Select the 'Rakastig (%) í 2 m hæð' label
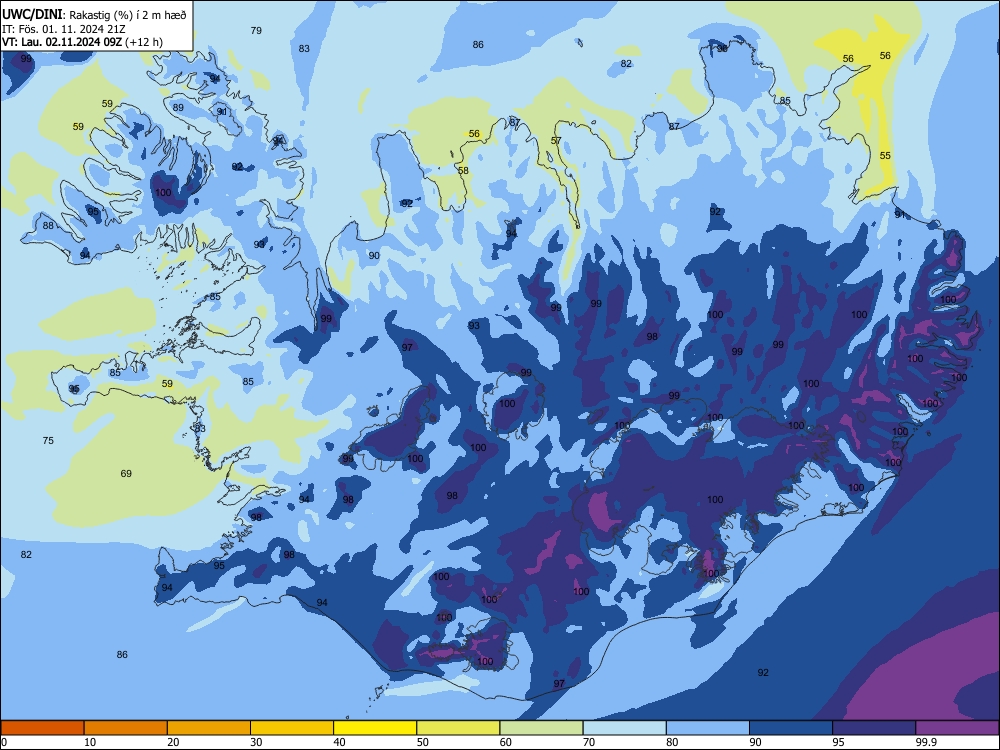 click(x=128, y=15)
